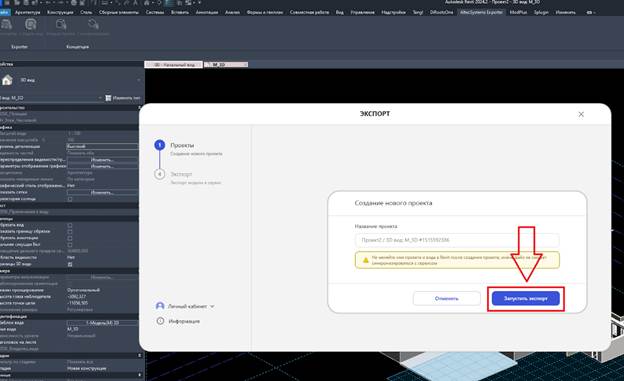Image resolution: width=624 pixels, height=381 pixels.
Task: Open the 'Сталь' ribbon tab
Action: pos(86,12)
